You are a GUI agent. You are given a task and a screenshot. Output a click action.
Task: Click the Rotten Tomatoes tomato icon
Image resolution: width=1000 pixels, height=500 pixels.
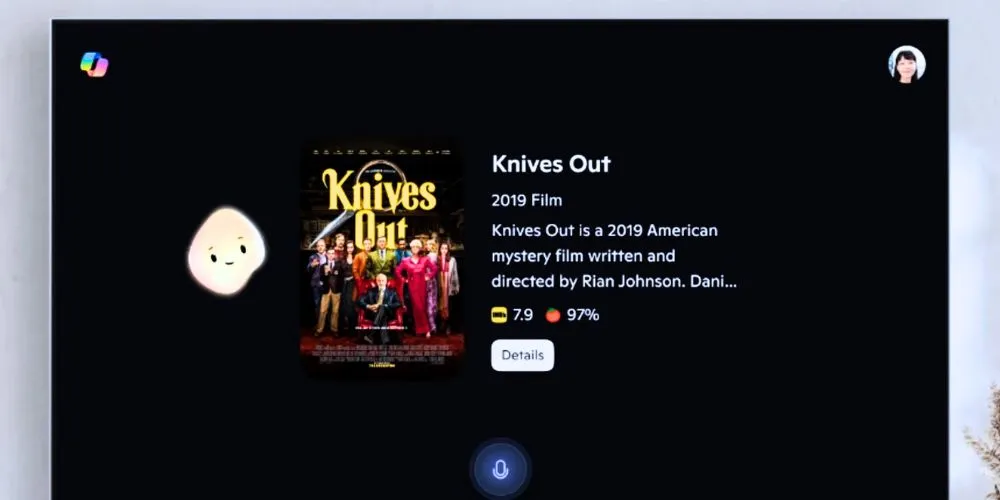click(x=553, y=314)
